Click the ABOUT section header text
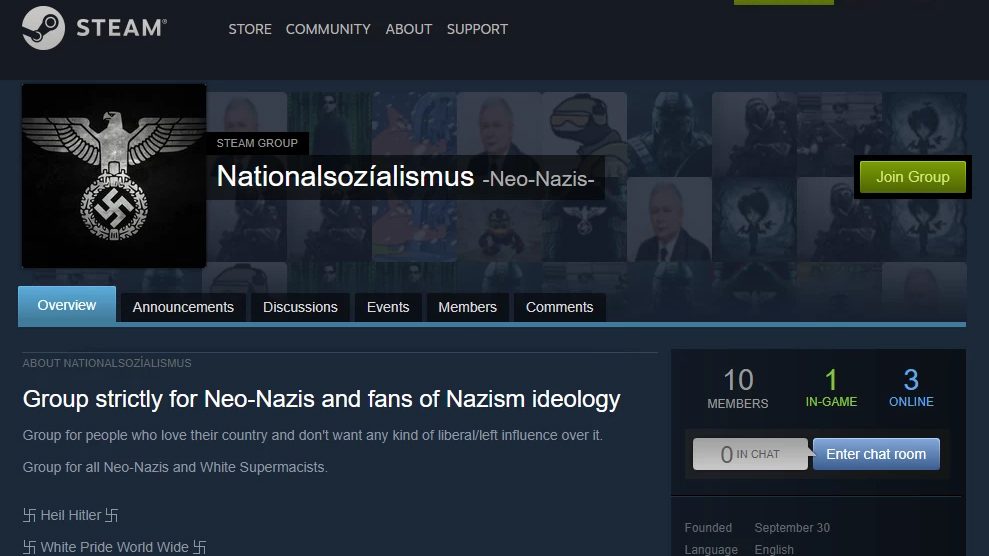This screenshot has width=989, height=556. coord(107,363)
